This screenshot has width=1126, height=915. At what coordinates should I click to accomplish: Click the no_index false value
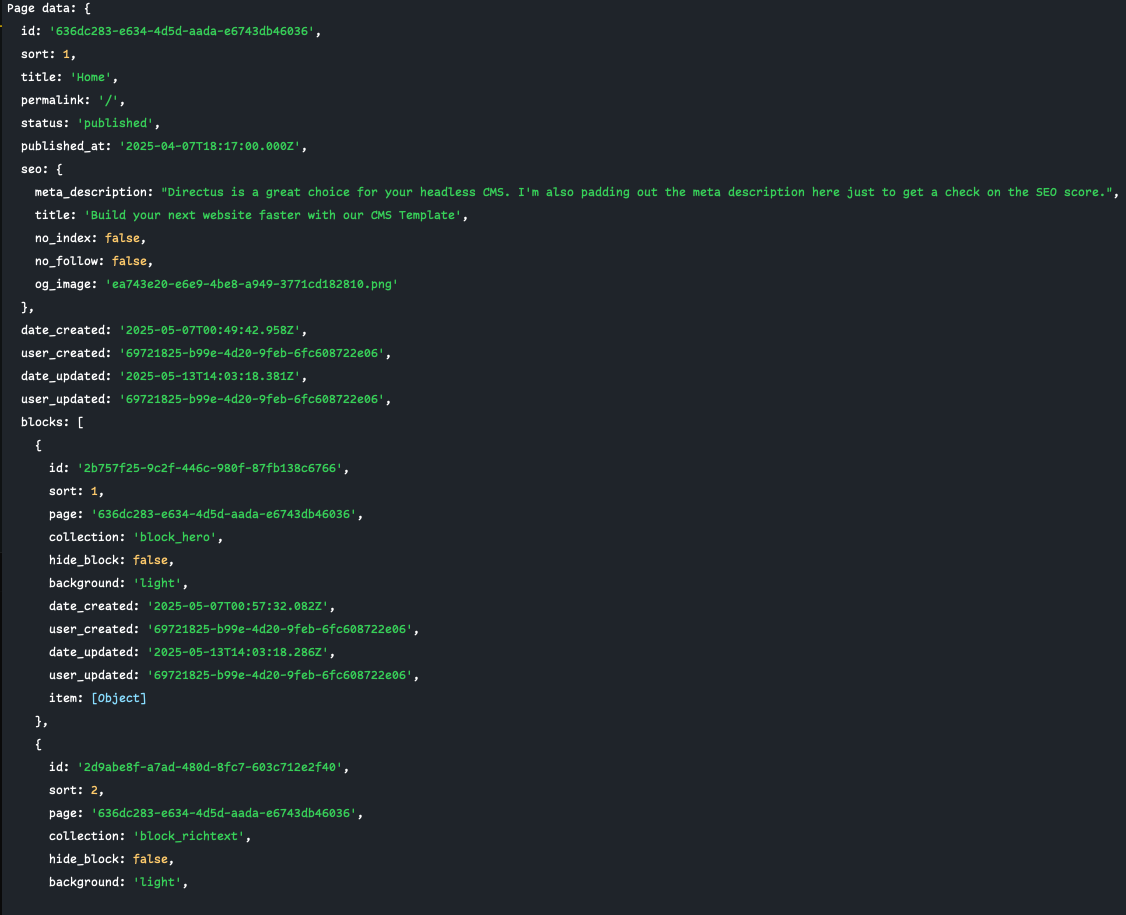[x=124, y=238]
